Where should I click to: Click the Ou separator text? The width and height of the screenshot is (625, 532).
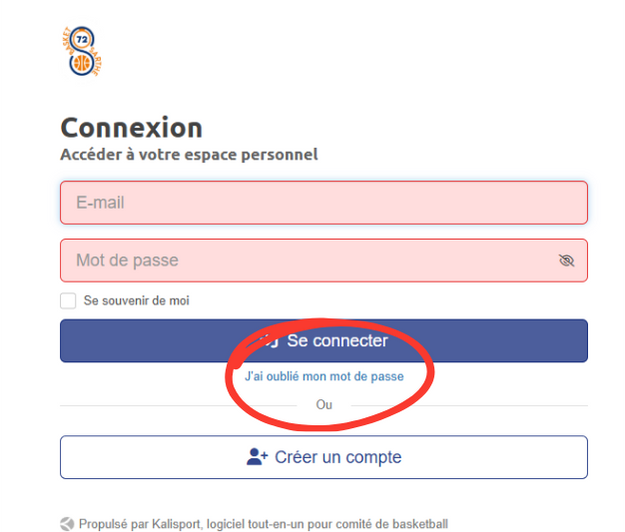click(324, 405)
